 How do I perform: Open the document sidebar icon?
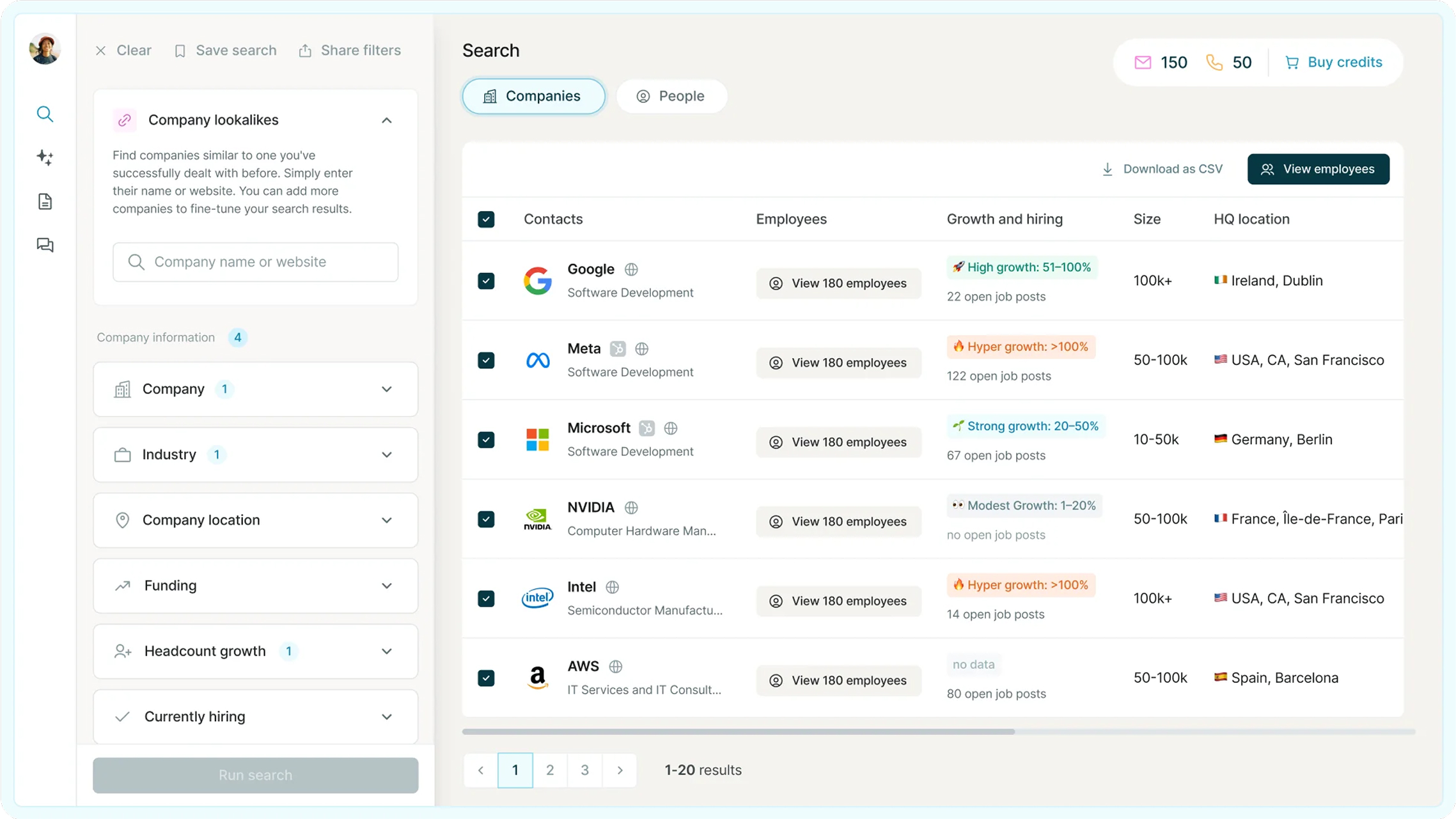[45, 201]
